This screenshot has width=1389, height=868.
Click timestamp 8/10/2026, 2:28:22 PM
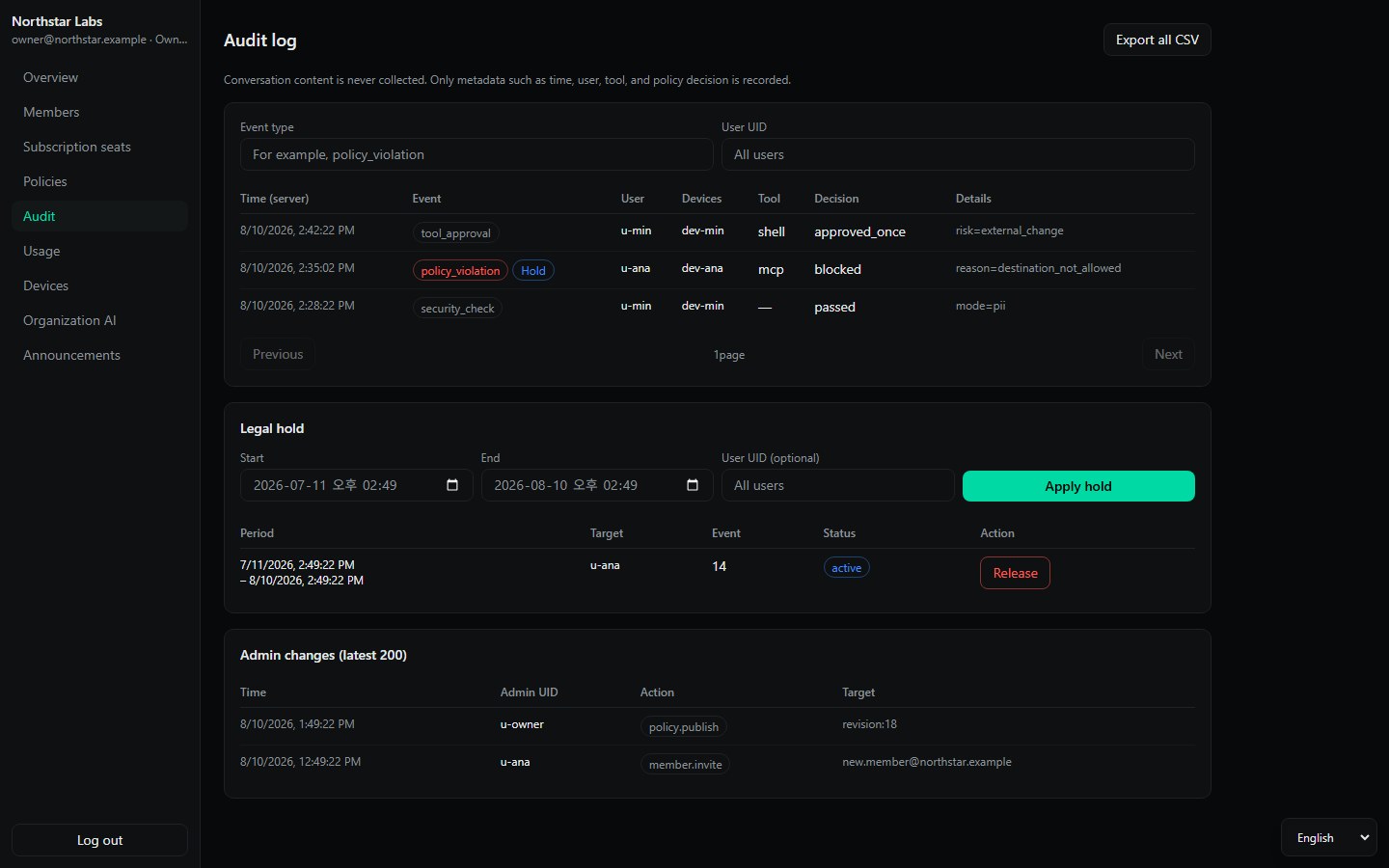point(297,306)
